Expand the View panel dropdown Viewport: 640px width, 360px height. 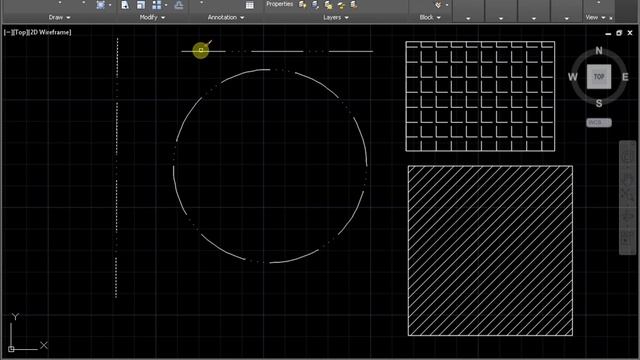pyautogui.click(x=595, y=18)
